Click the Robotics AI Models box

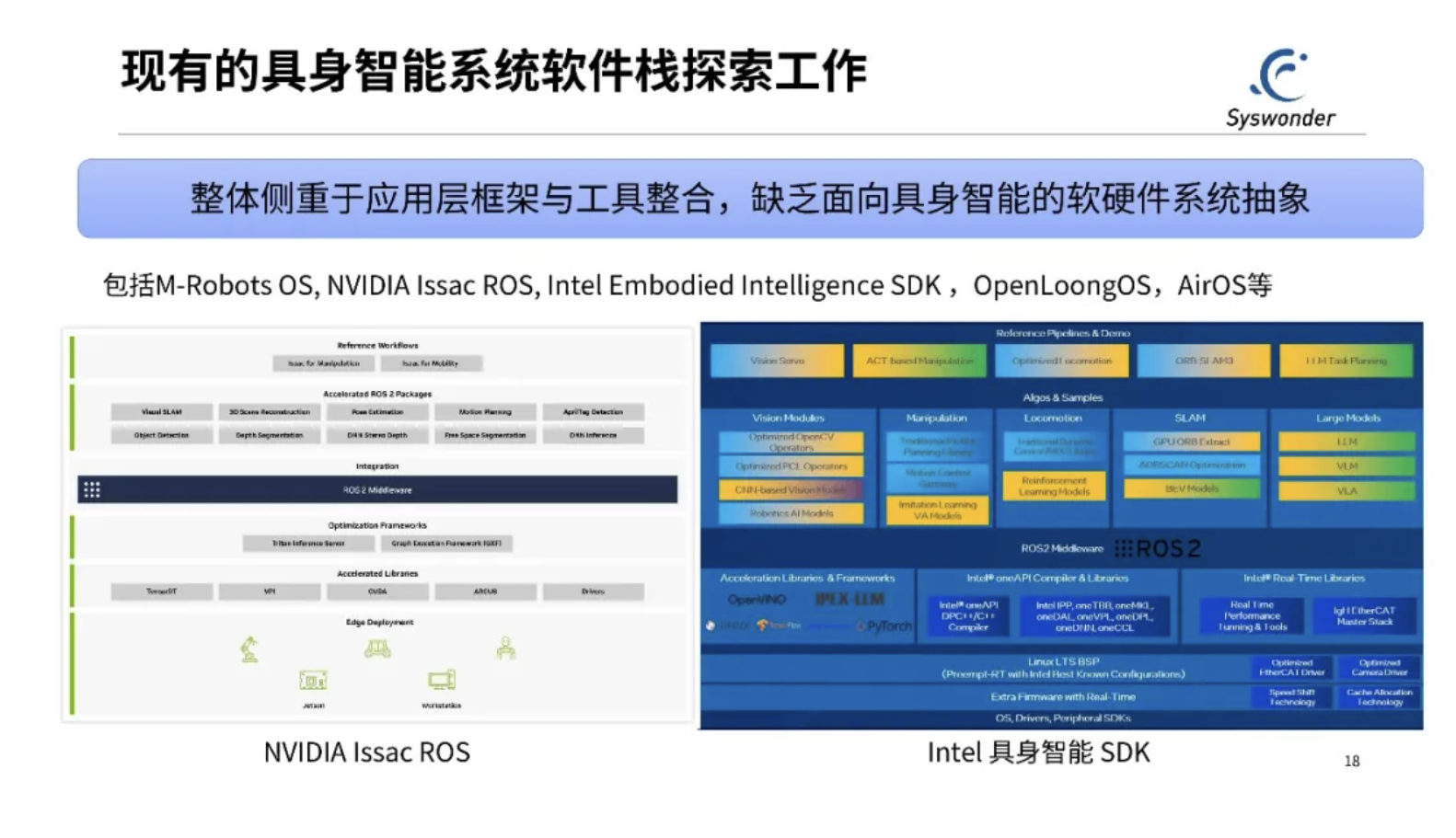click(x=792, y=514)
